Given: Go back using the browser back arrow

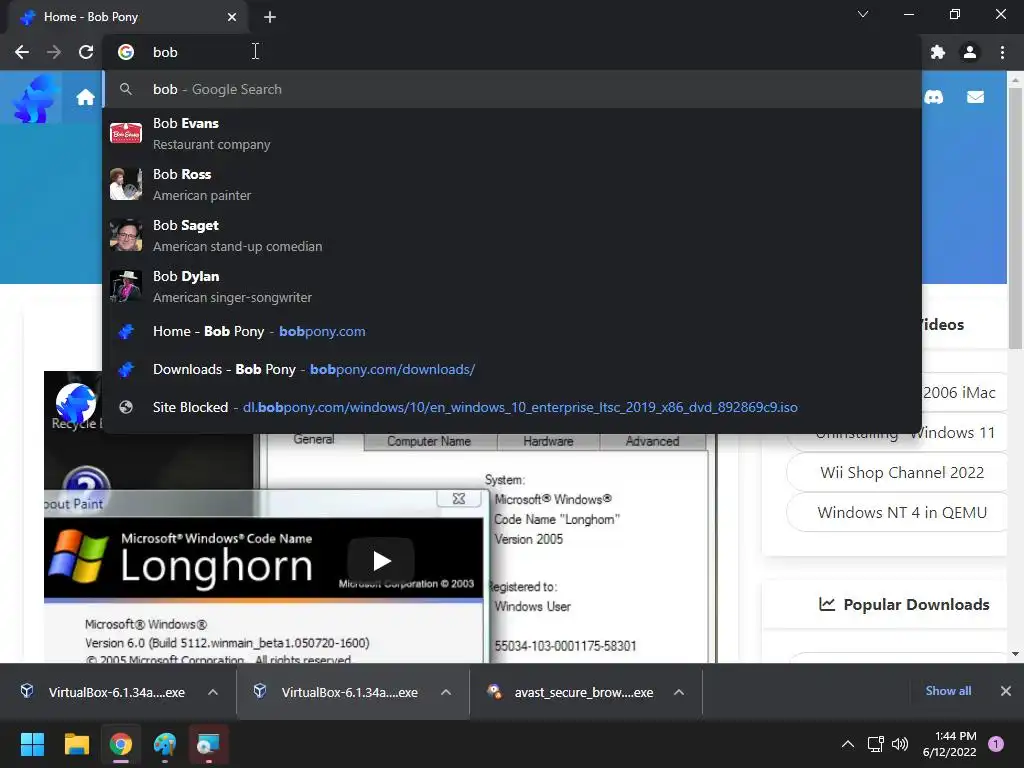Looking at the screenshot, I should pyautogui.click(x=22, y=52).
